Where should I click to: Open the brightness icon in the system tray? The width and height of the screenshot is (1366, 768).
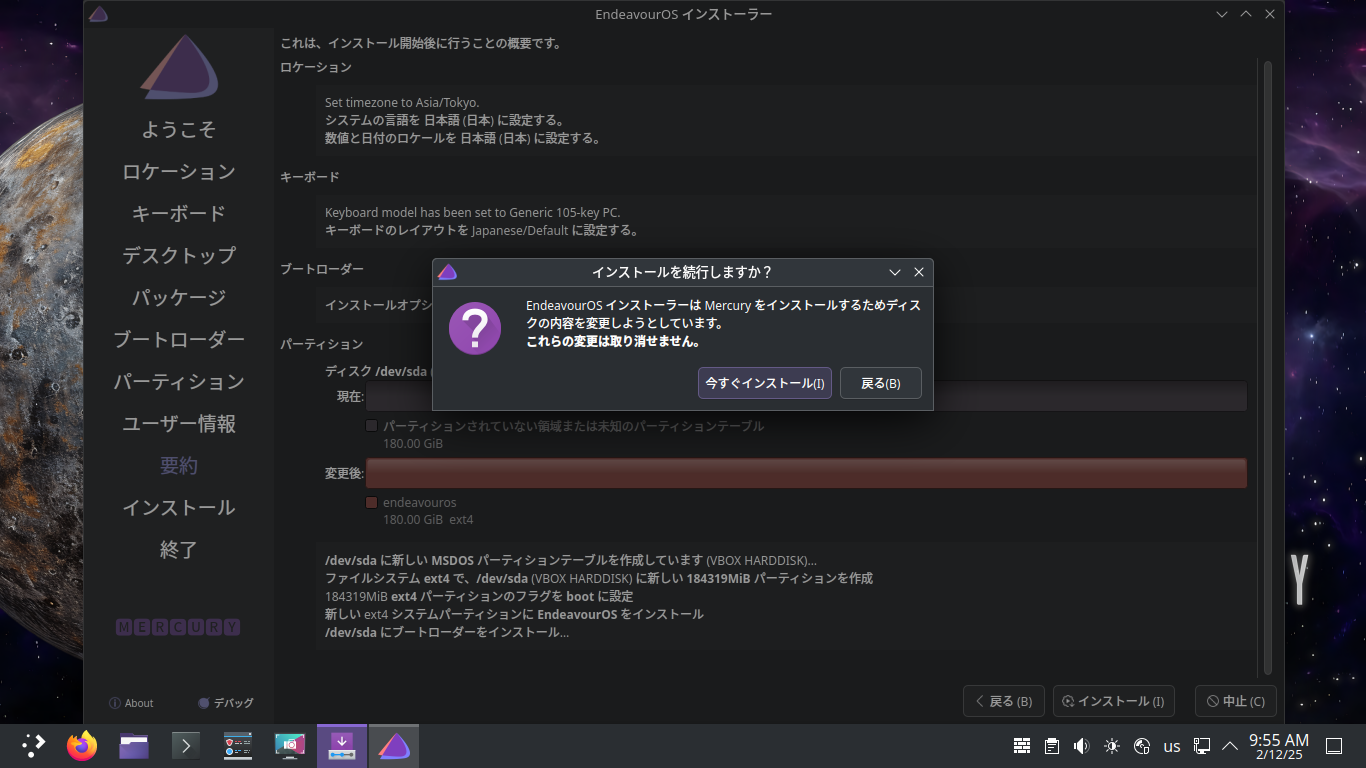1112,746
